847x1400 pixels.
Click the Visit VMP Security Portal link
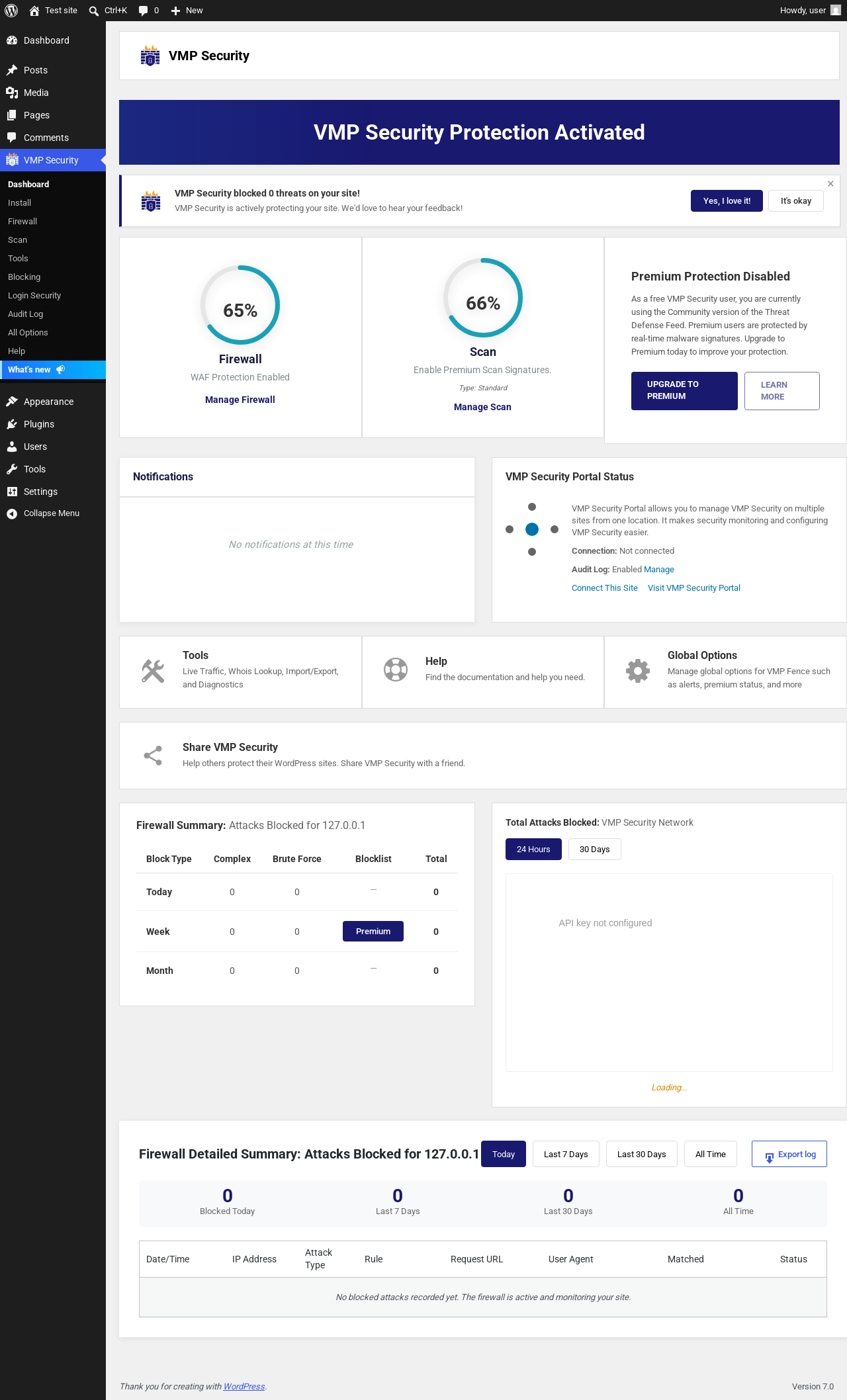coord(694,588)
